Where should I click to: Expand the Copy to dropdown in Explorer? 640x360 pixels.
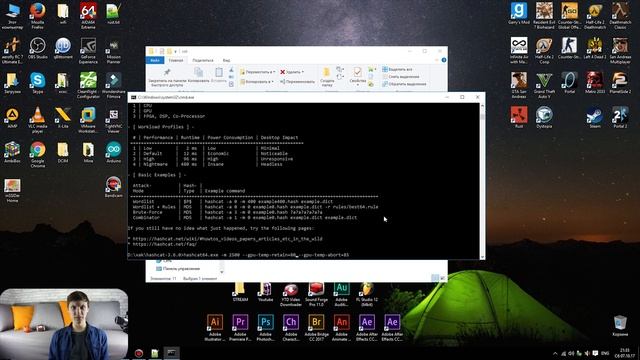[257, 82]
